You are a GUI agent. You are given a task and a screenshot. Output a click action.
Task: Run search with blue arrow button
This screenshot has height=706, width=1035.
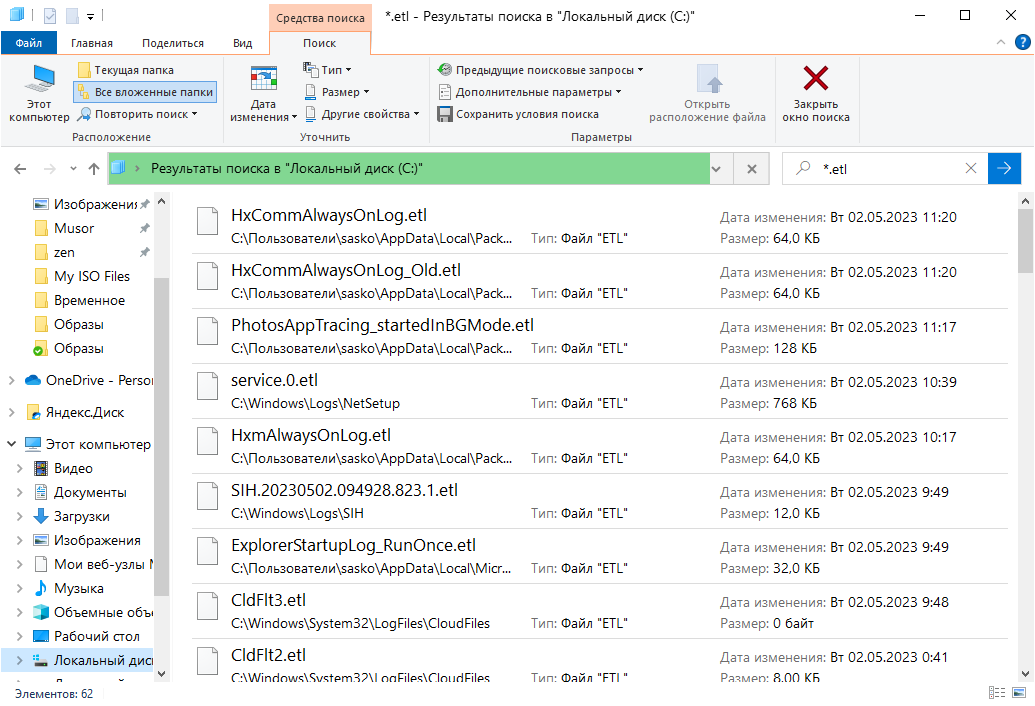tap(1004, 169)
